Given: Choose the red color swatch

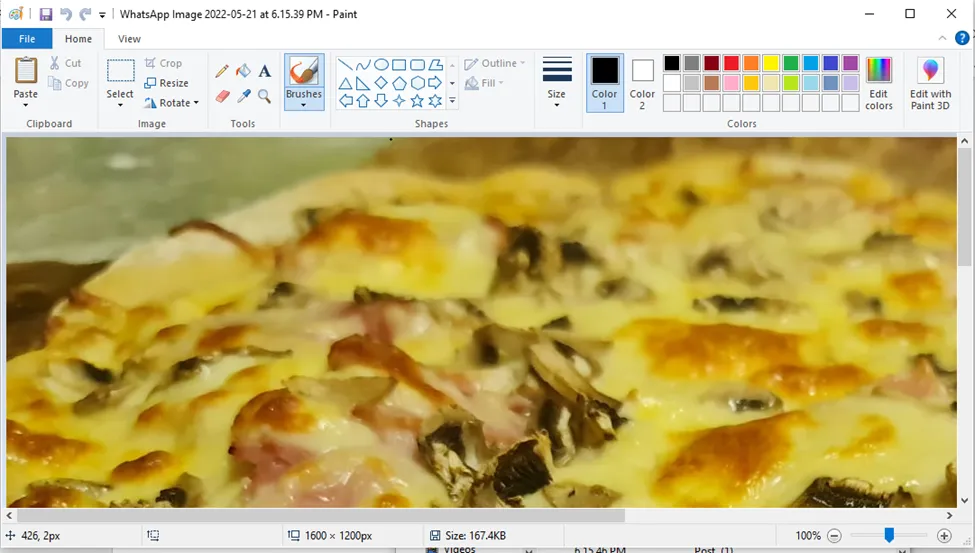Looking at the screenshot, I should [x=731, y=63].
